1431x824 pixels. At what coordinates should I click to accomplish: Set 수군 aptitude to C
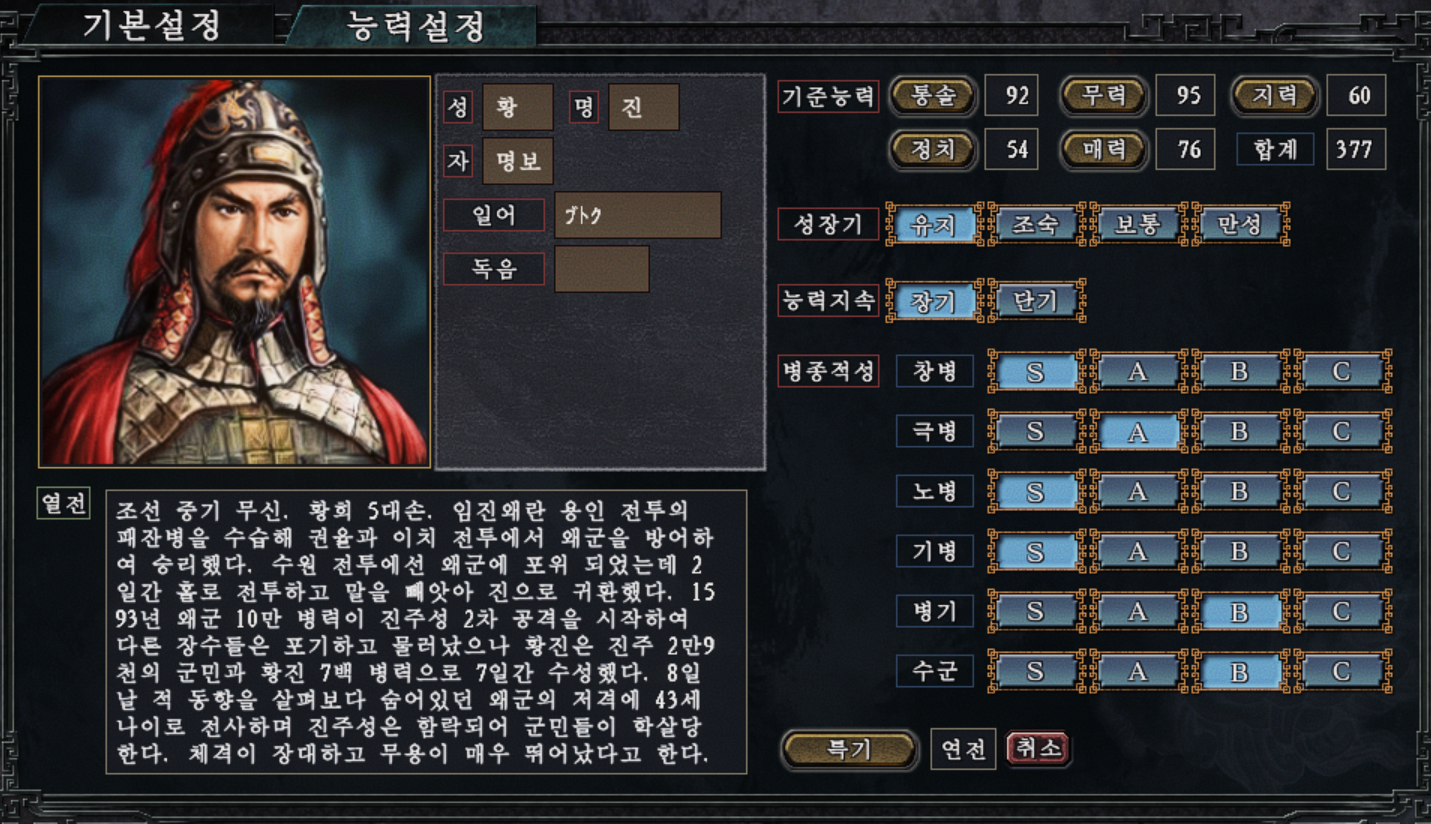click(x=1342, y=671)
